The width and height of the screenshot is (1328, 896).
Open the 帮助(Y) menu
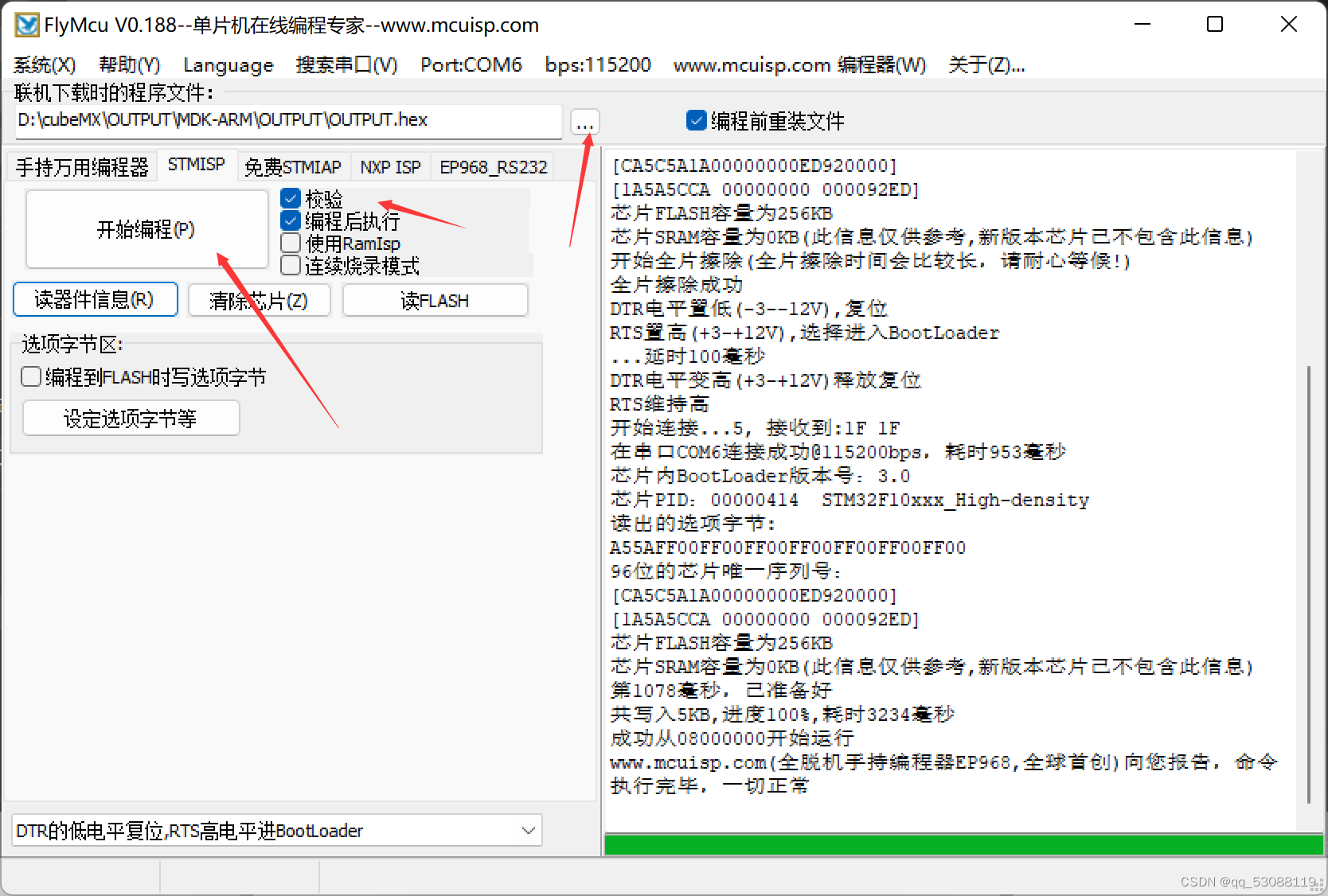coord(130,65)
